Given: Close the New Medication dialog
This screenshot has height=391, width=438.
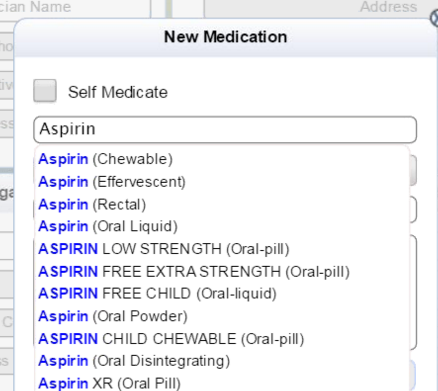Looking at the screenshot, I should 434,18.
